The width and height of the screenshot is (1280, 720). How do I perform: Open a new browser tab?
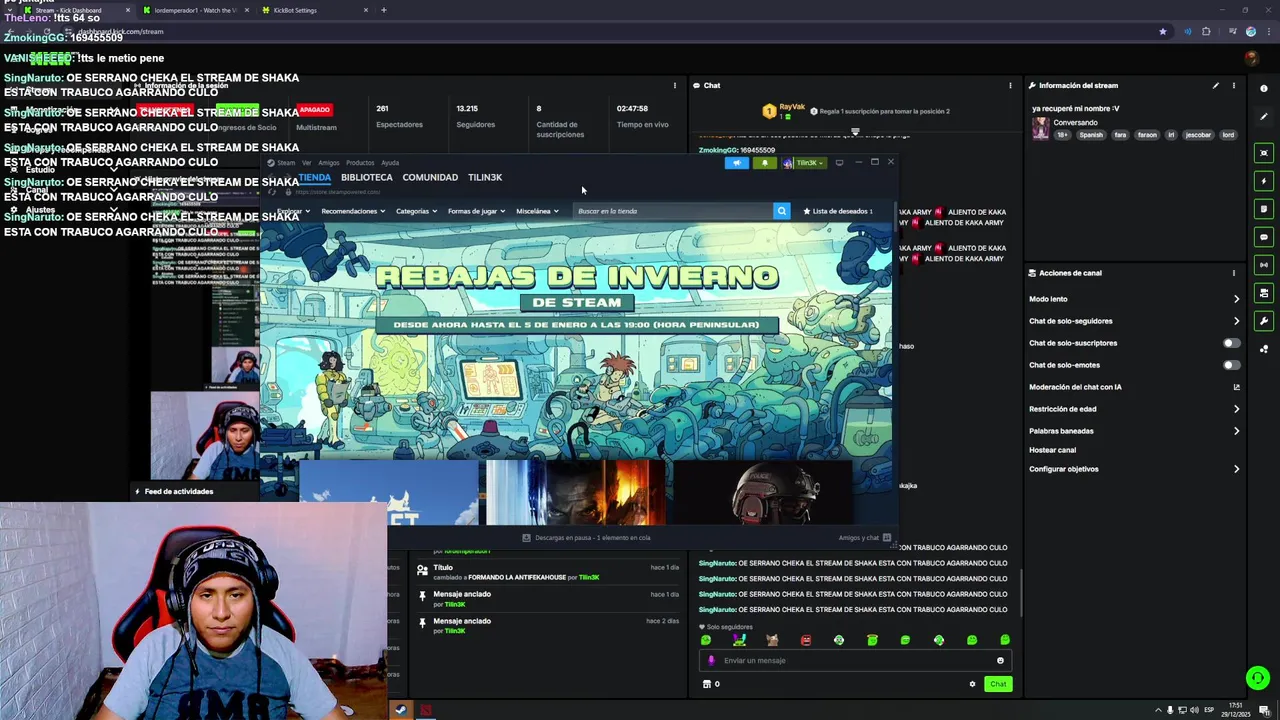pos(384,10)
